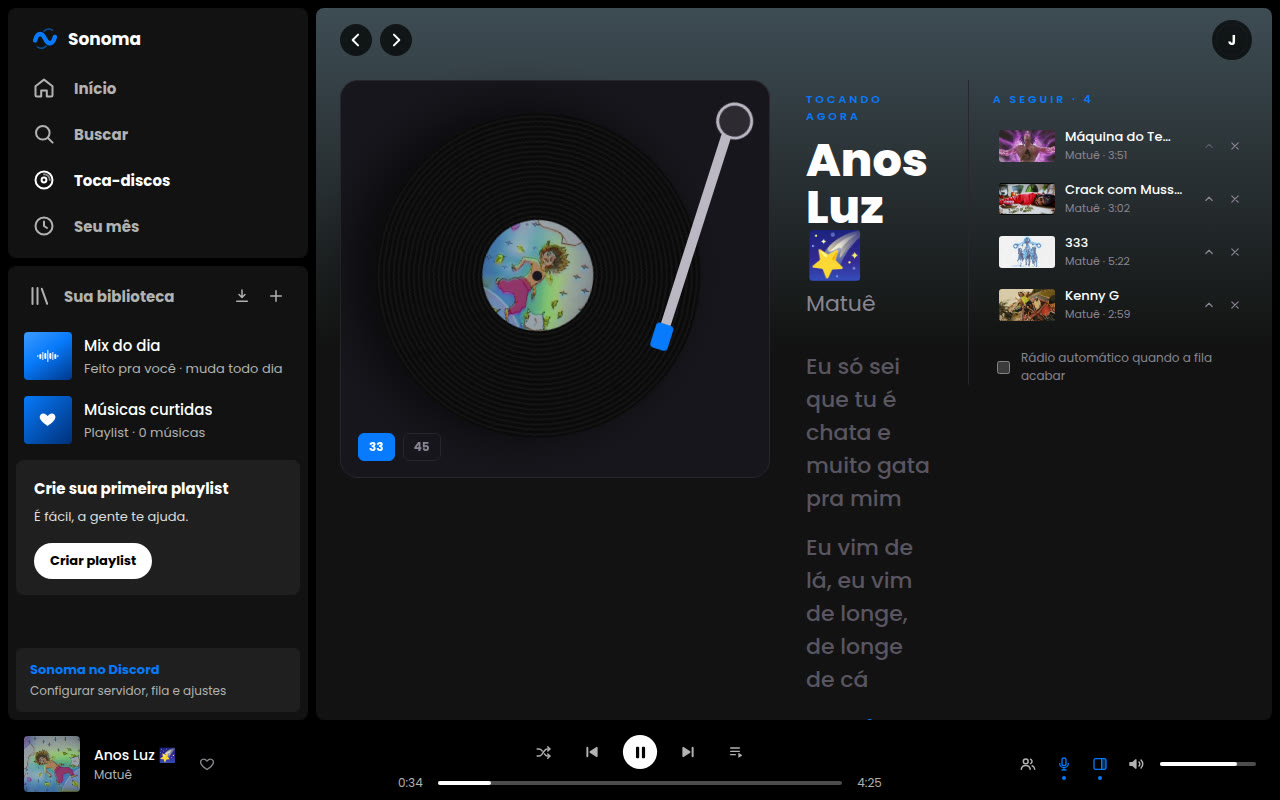The width and height of the screenshot is (1280, 800).
Task: Toggle the lyrics microphone icon
Action: 1063,764
